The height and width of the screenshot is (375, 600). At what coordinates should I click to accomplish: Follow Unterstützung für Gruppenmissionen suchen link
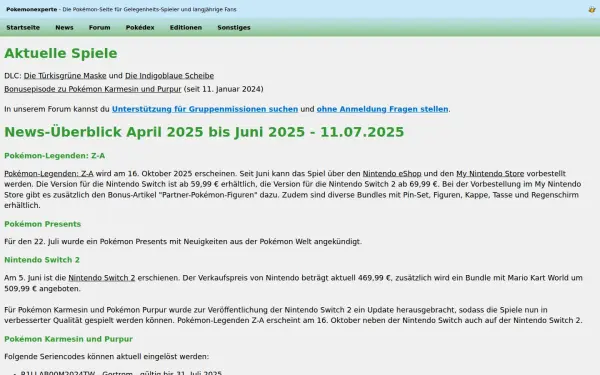205,109
